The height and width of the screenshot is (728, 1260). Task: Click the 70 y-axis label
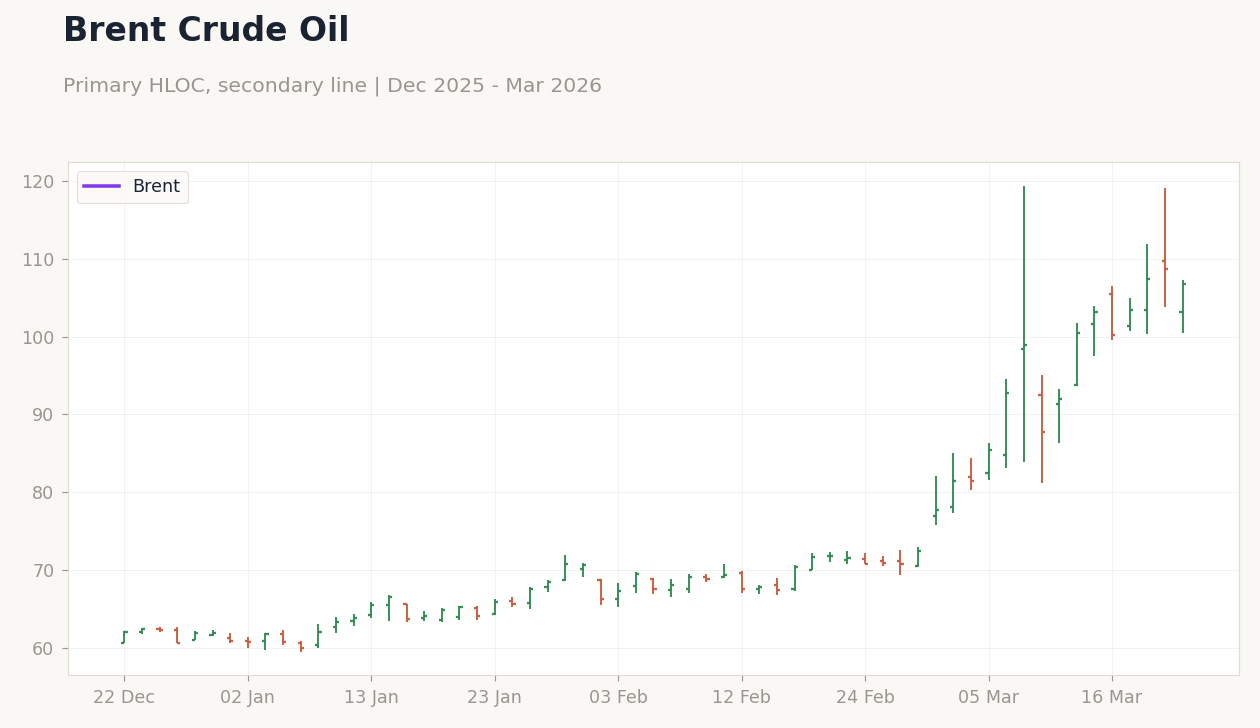(x=43, y=571)
